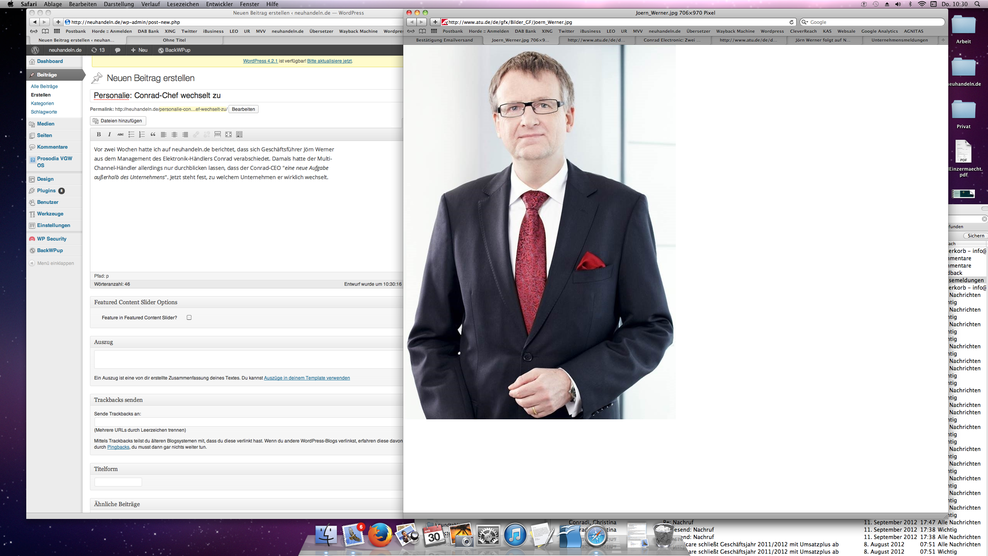Switch to Bestätigung Emailversand tab
Viewport: 988px width, 556px height.
click(444, 40)
